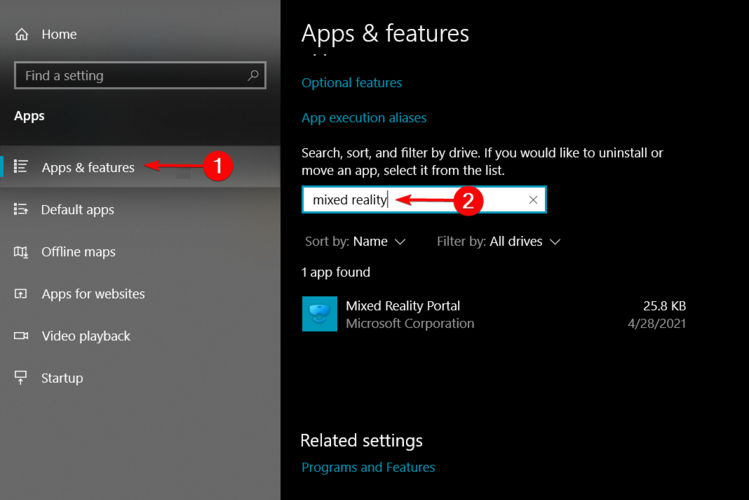
Task: Go to Home in settings sidebar
Action: coord(59,34)
